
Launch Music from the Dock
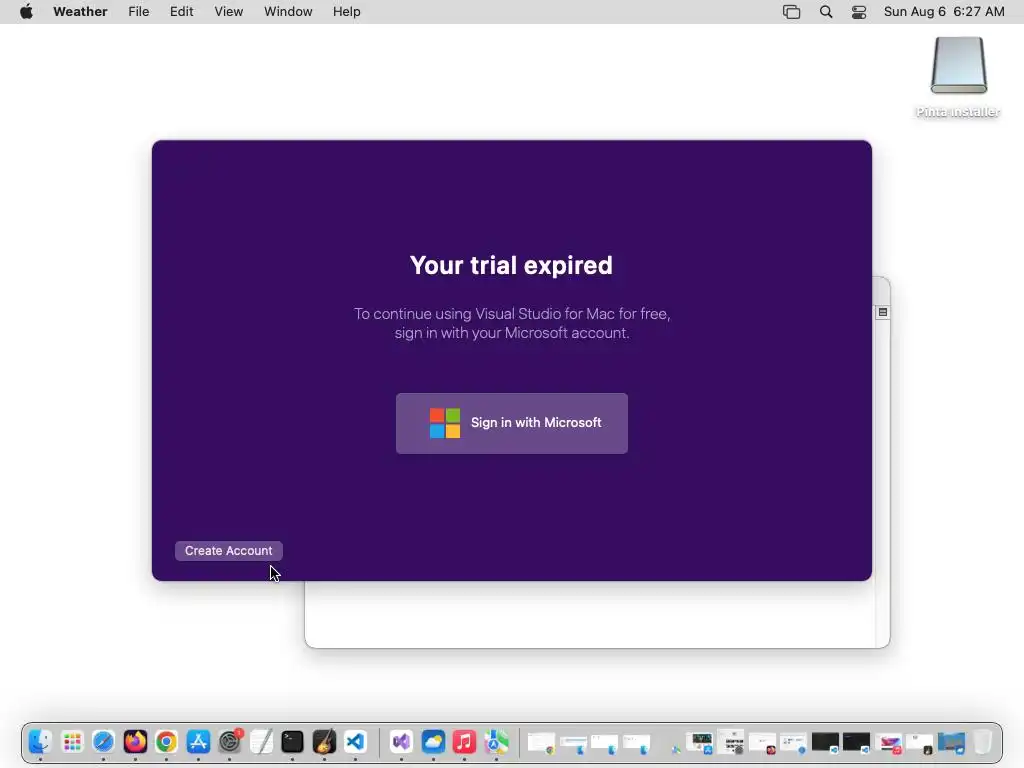click(x=464, y=742)
